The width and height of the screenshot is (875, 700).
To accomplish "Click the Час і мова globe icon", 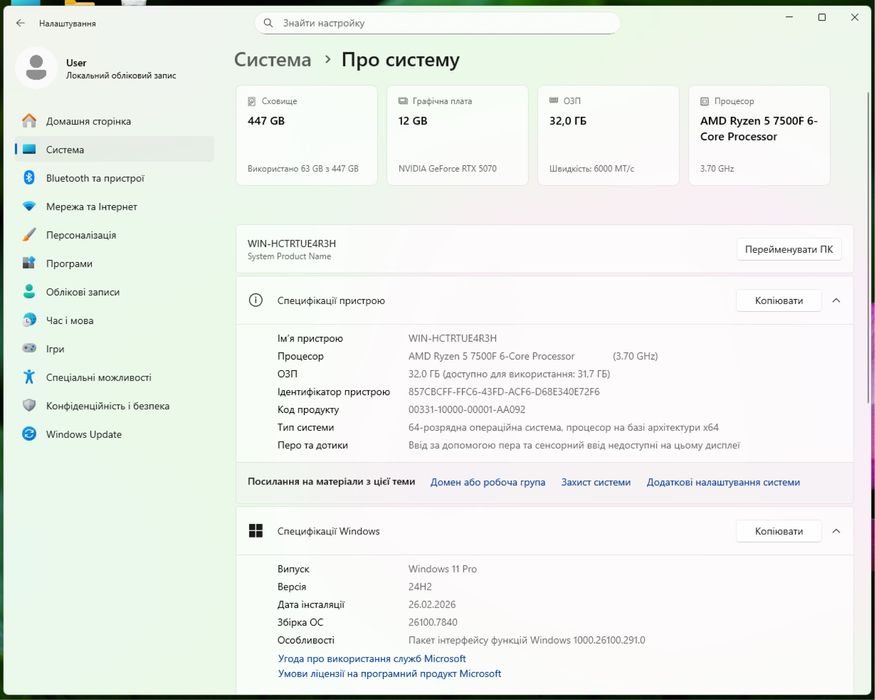I will (x=29, y=320).
